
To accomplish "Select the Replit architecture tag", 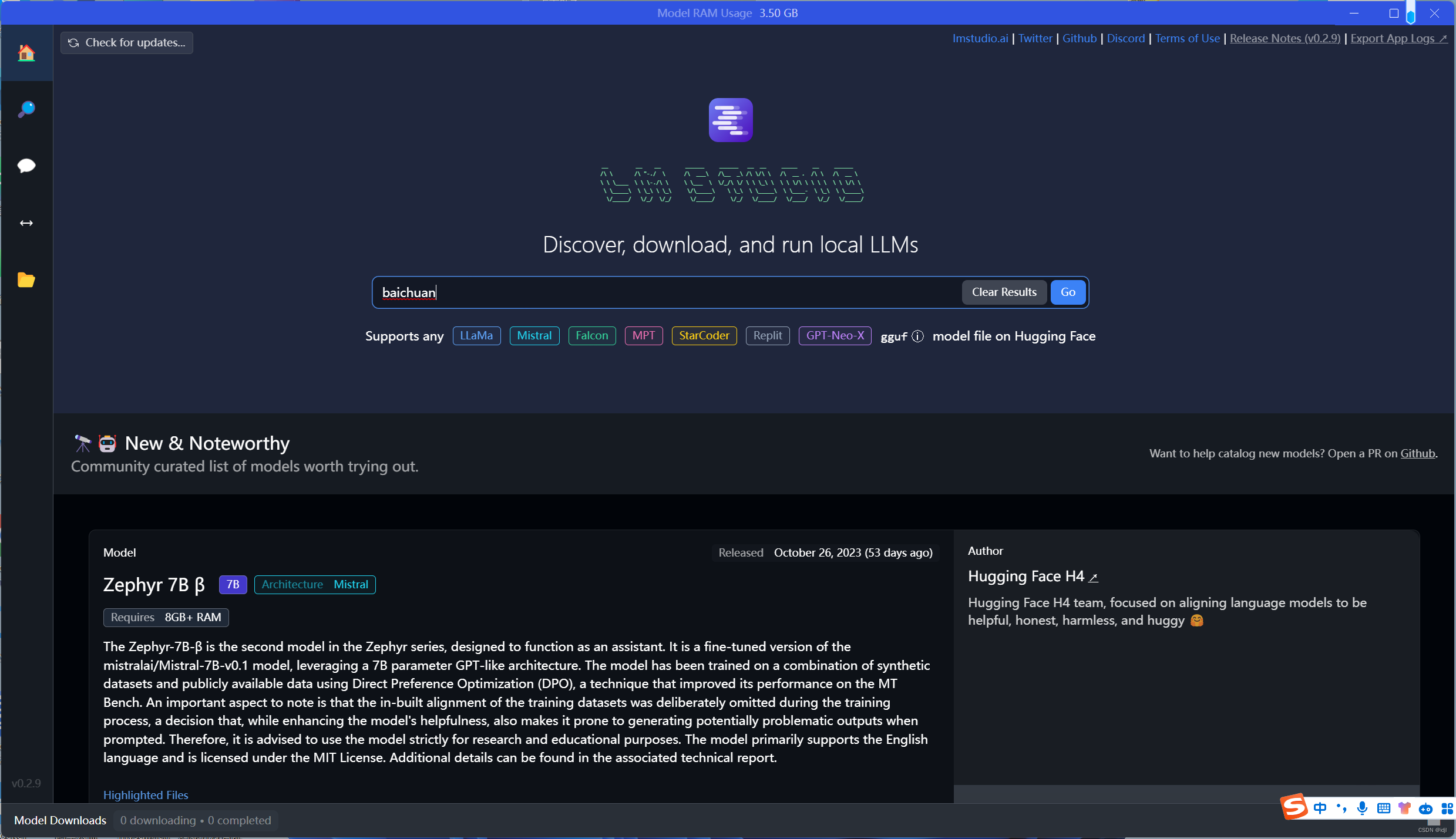I will pyautogui.click(x=768, y=336).
